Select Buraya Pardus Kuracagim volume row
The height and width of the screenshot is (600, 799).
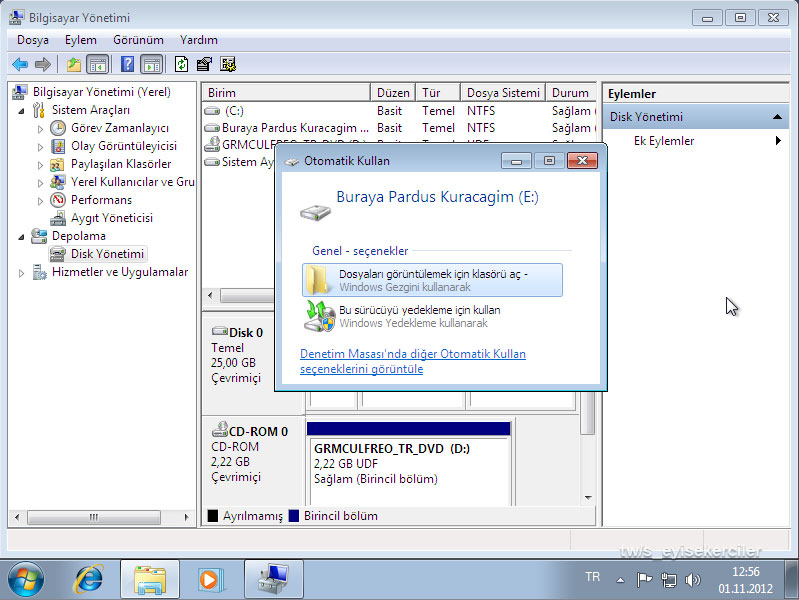pos(399,127)
